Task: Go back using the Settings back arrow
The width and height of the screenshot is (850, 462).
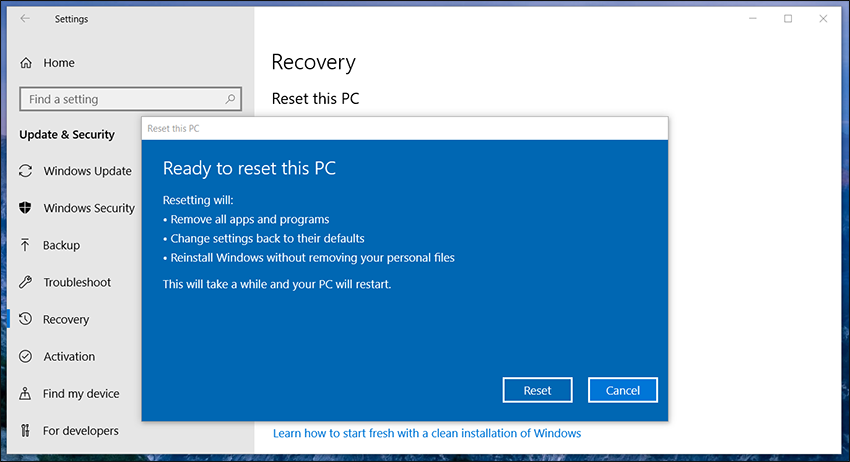Action: 25,18
